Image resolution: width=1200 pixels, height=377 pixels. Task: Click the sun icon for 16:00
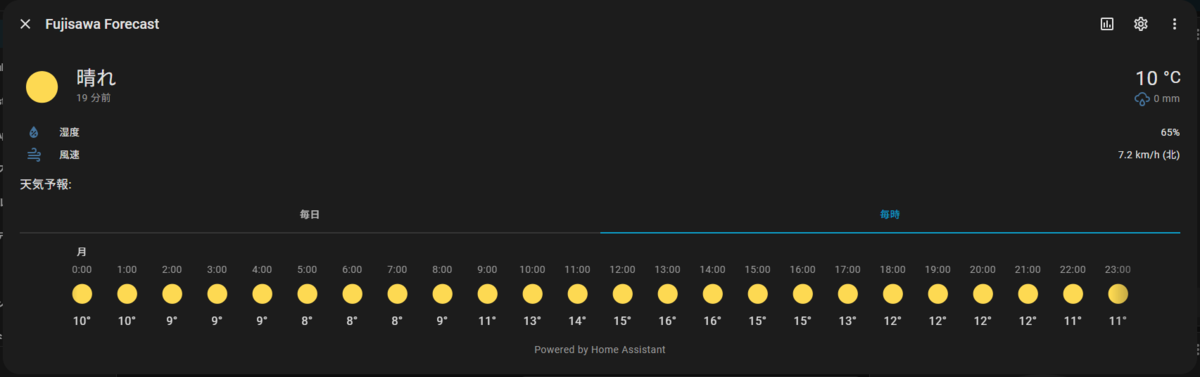803,294
